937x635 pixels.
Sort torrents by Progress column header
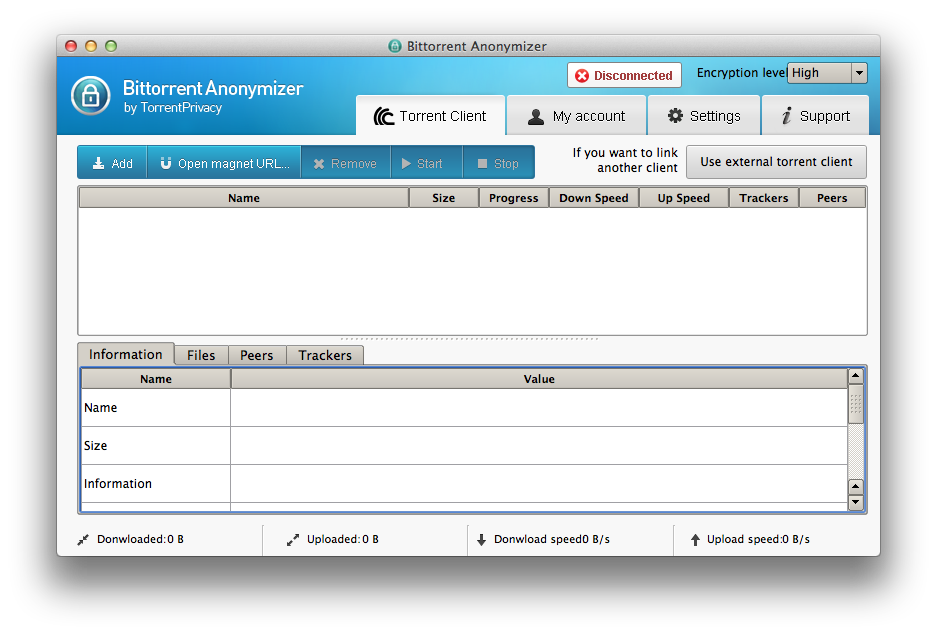click(x=514, y=198)
